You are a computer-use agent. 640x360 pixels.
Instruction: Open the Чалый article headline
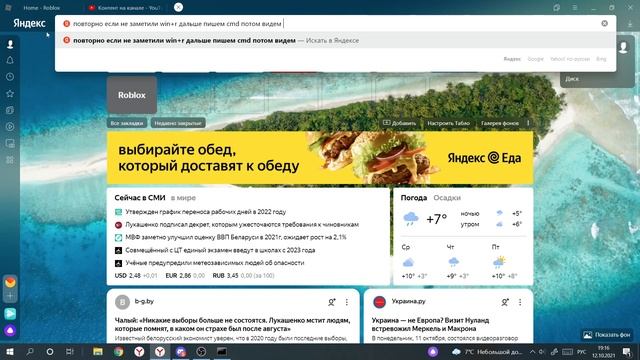point(232,324)
